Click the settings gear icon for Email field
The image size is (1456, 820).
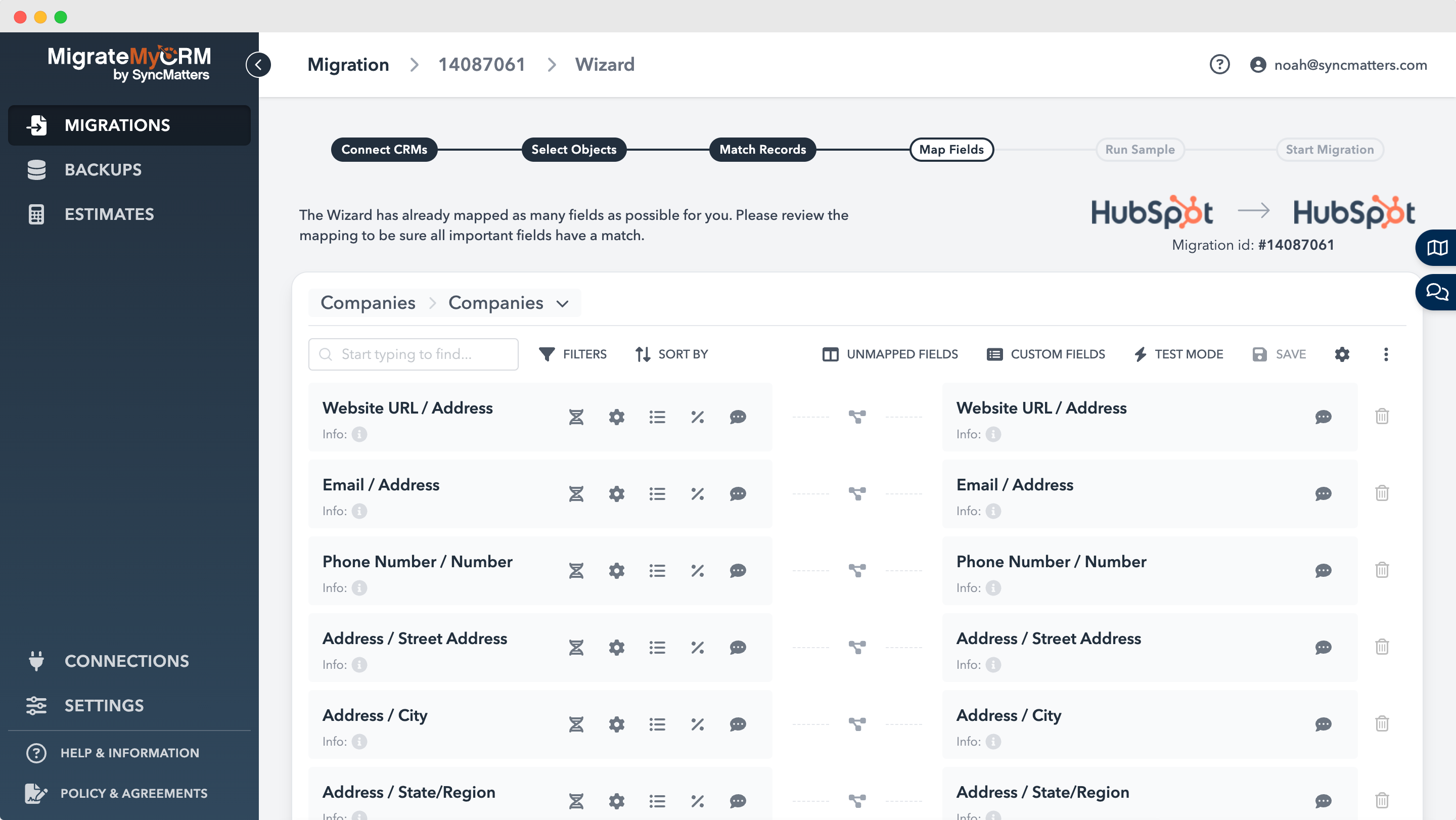[617, 494]
